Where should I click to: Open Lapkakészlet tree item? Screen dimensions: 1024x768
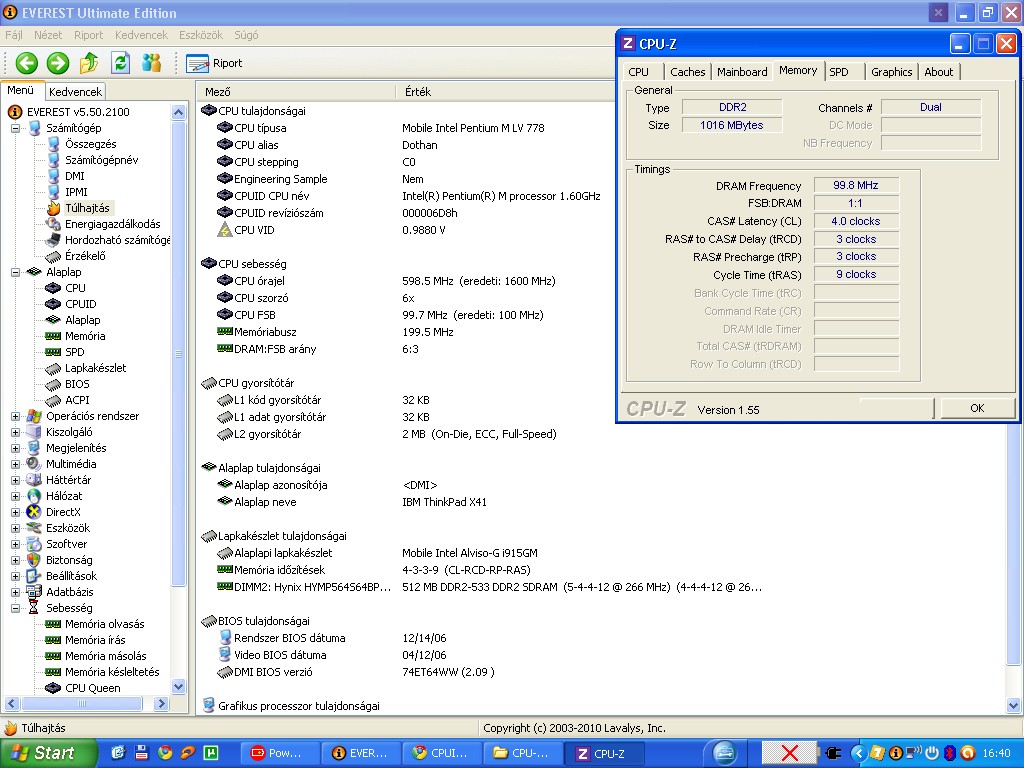click(x=95, y=368)
